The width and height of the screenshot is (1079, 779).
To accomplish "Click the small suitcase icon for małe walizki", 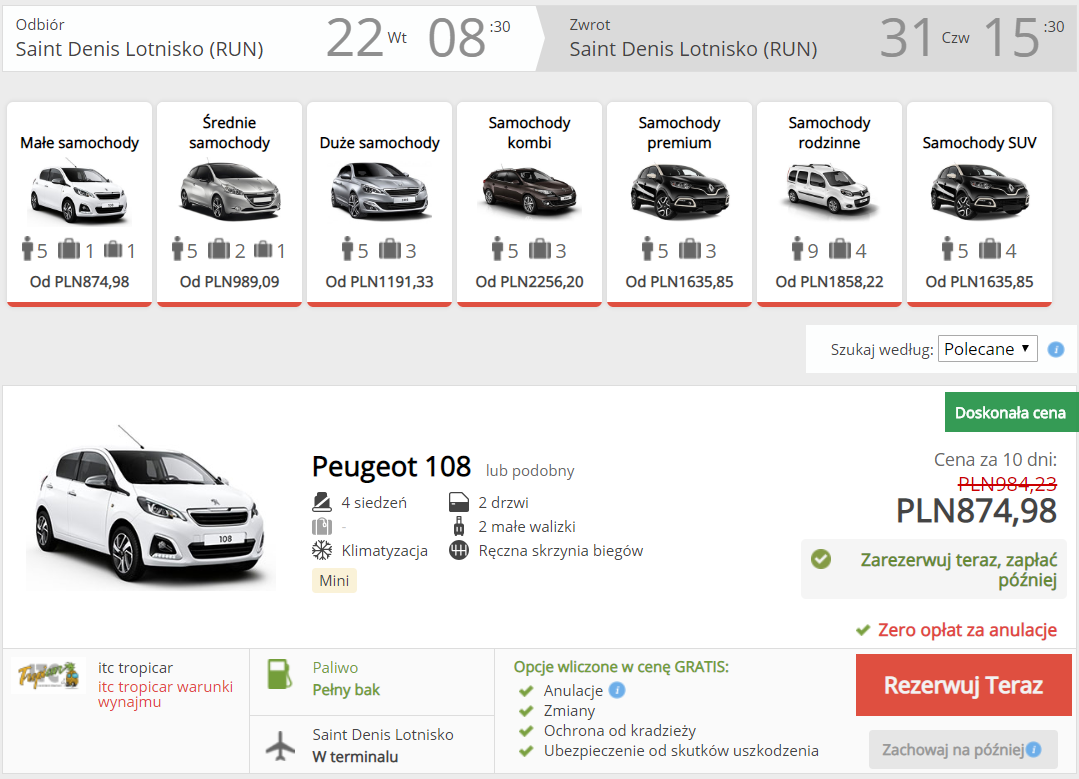I will (458, 526).
